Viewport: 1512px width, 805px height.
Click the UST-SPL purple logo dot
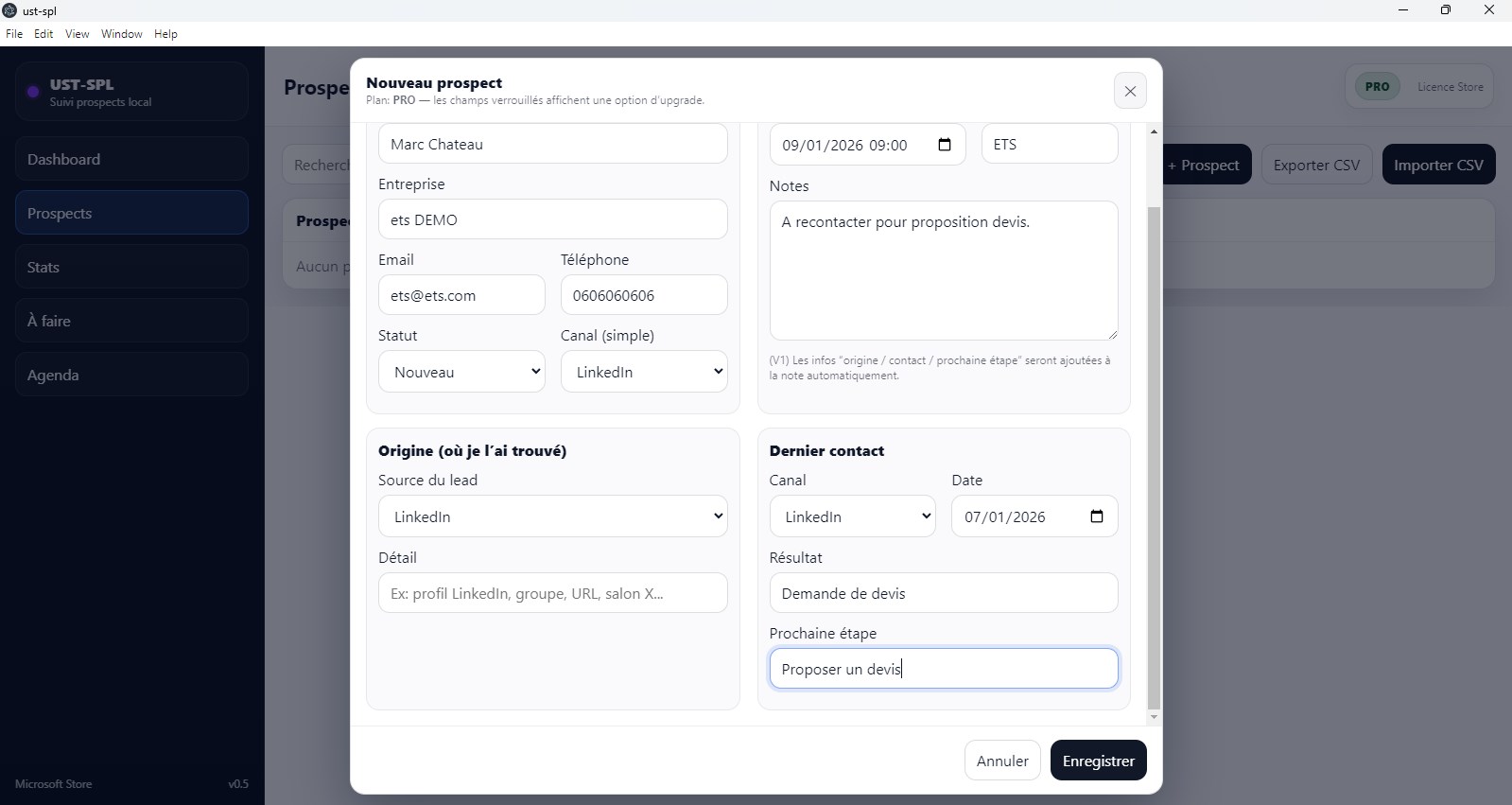click(x=33, y=92)
